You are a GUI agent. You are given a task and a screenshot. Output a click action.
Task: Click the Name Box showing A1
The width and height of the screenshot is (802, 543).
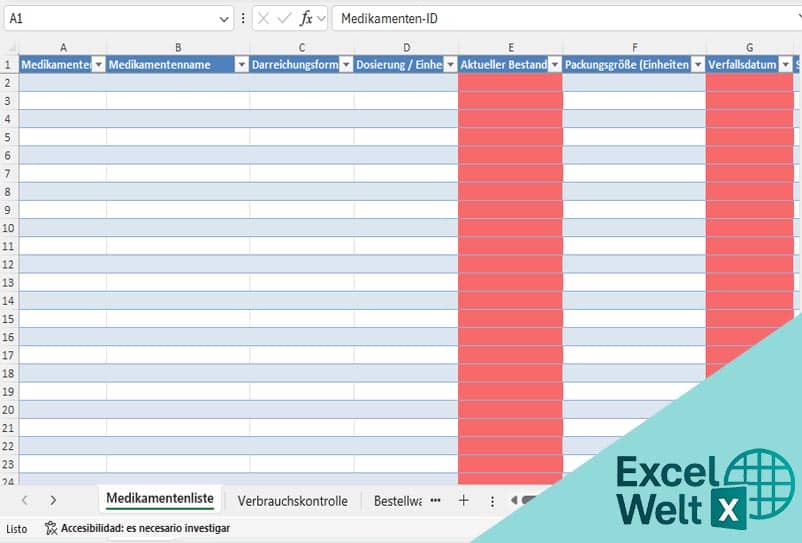[119, 19]
